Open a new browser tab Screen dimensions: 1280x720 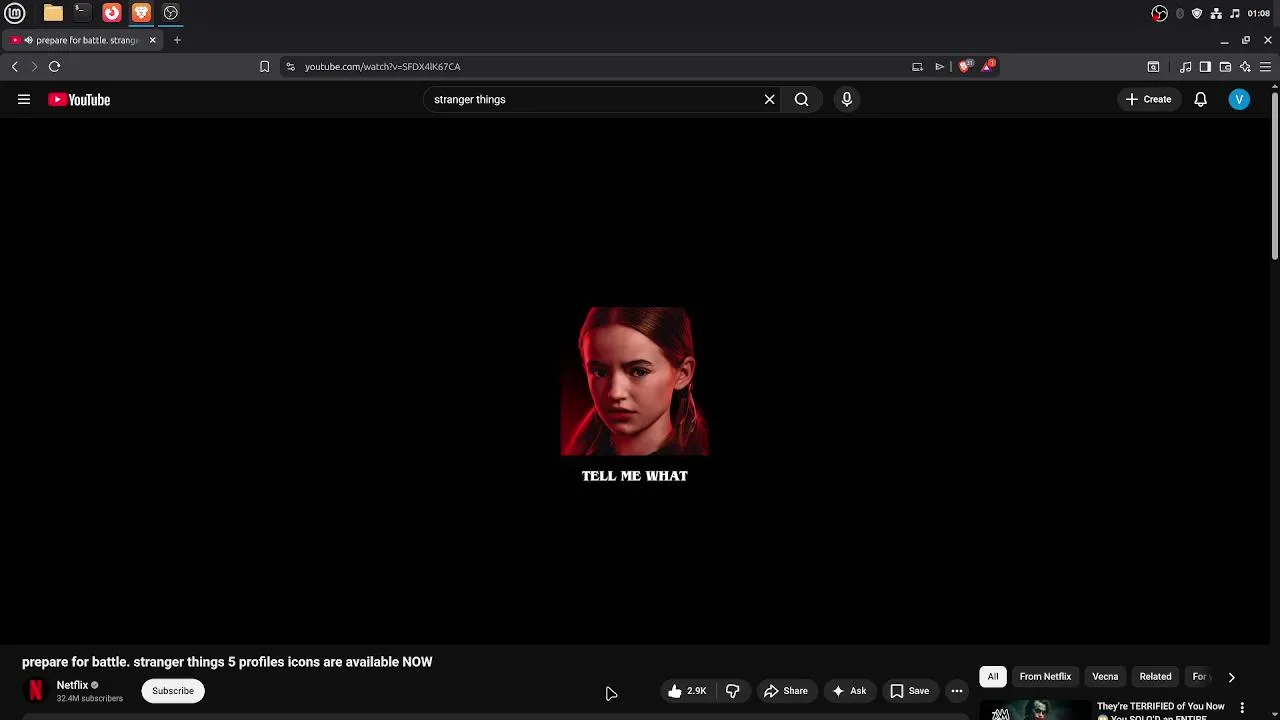(x=177, y=40)
